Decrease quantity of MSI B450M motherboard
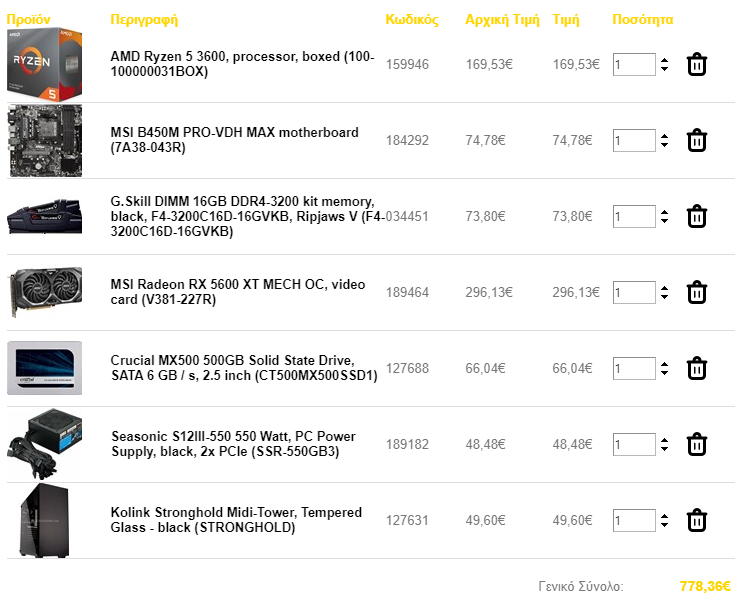 coord(664,145)
